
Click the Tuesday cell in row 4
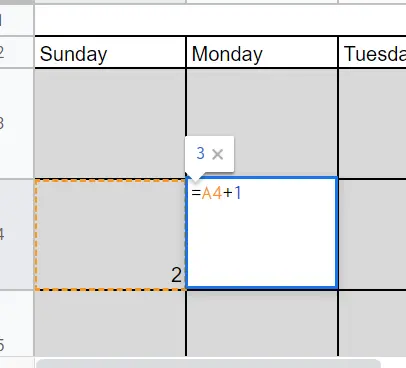click(x=372, y=235)
